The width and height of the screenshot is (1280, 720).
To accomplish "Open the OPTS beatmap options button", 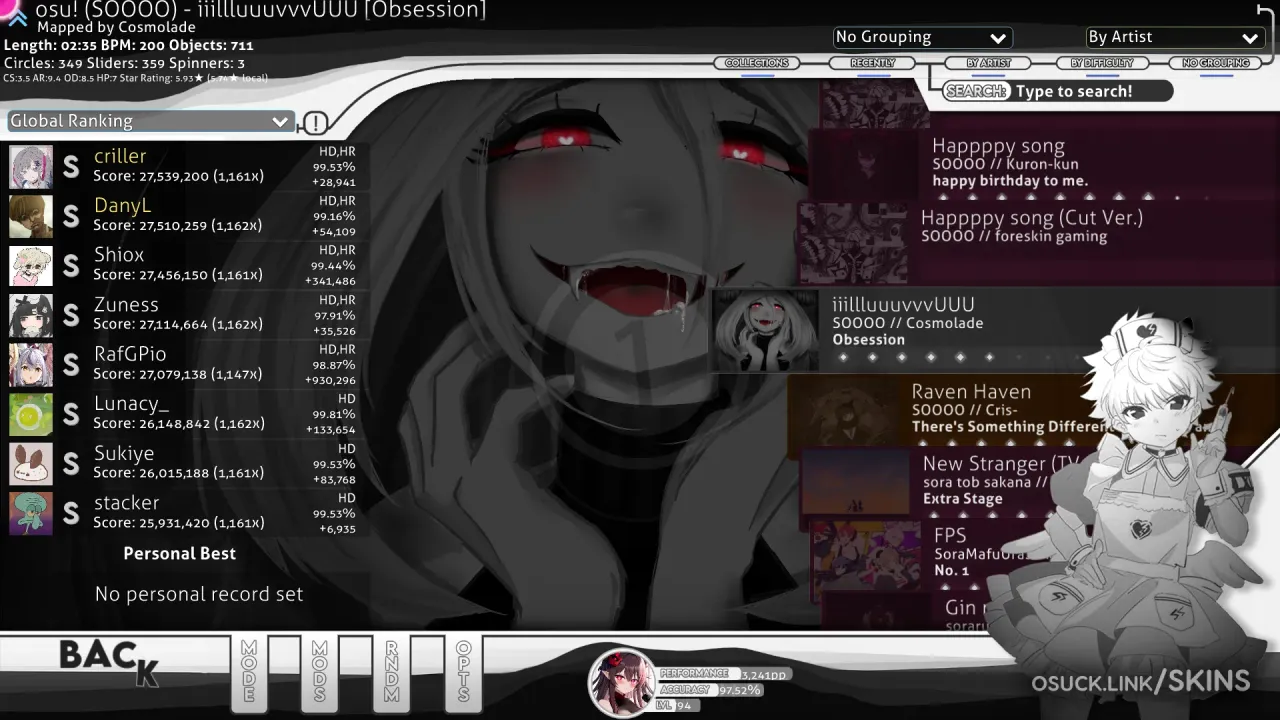I will (x=463, y=673).
